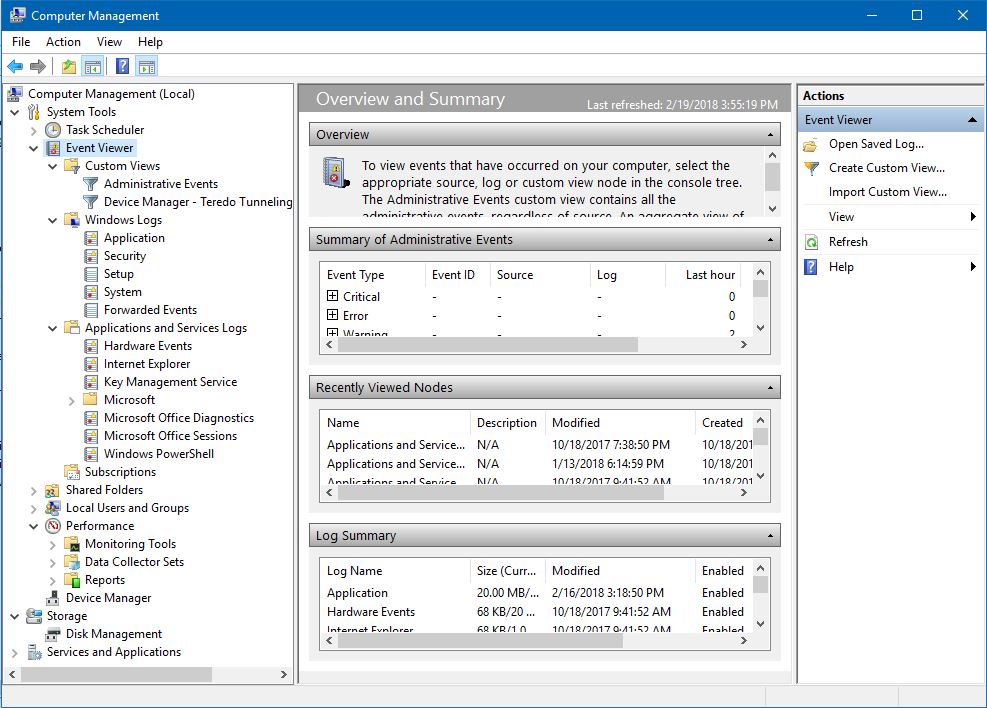987x708 pixels.
Task: Click Open Saved Log action
Action: 875,144
